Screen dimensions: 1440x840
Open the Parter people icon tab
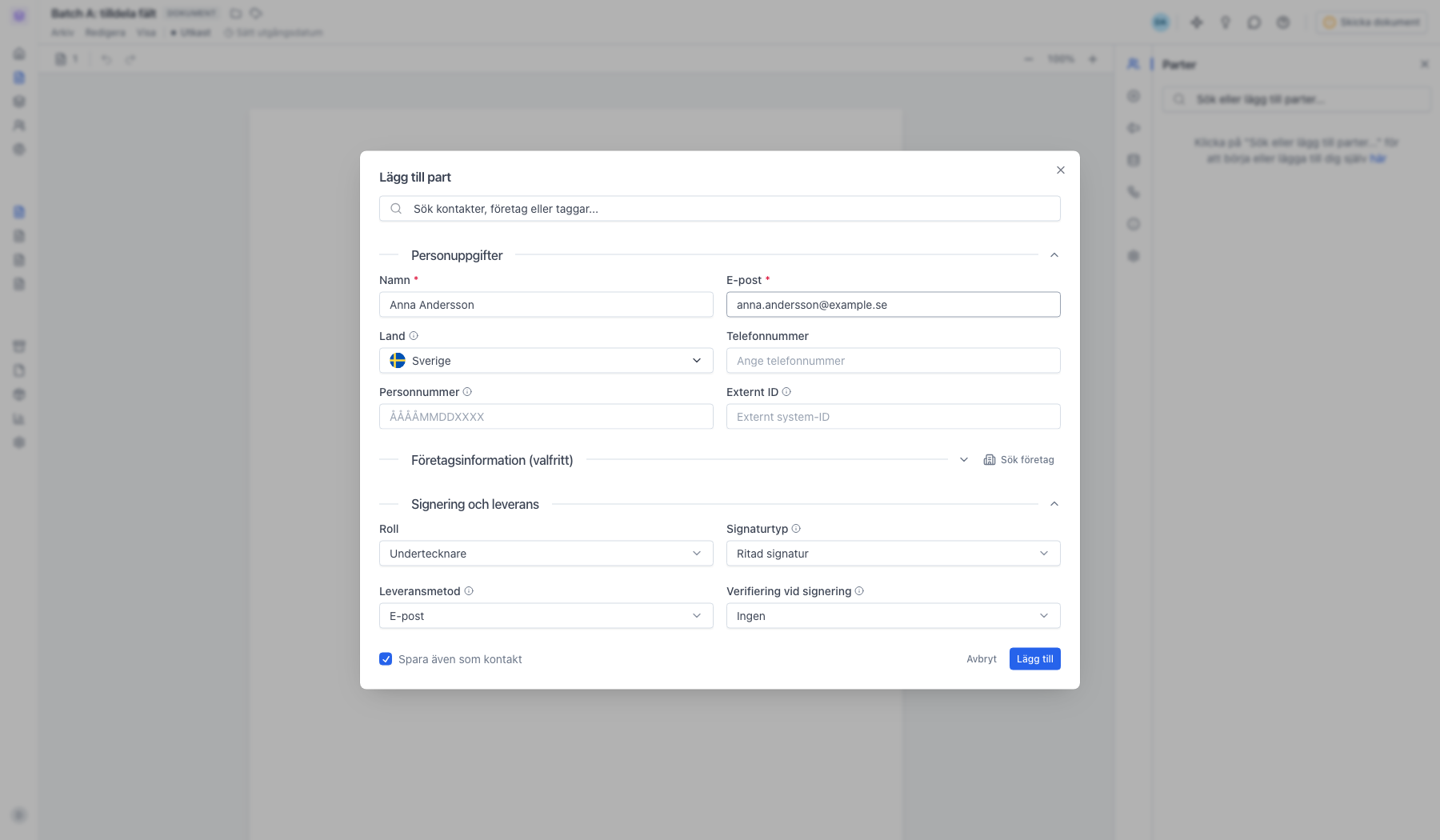1134,64
